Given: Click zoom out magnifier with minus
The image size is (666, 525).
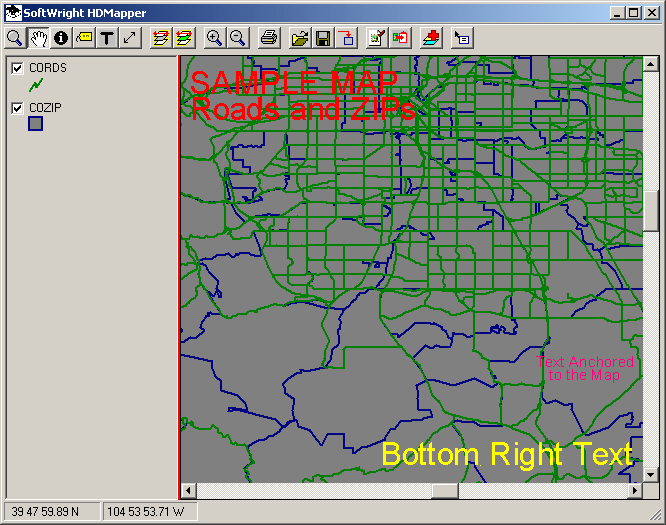Looking at the screenshot, I should coord(238,38).
